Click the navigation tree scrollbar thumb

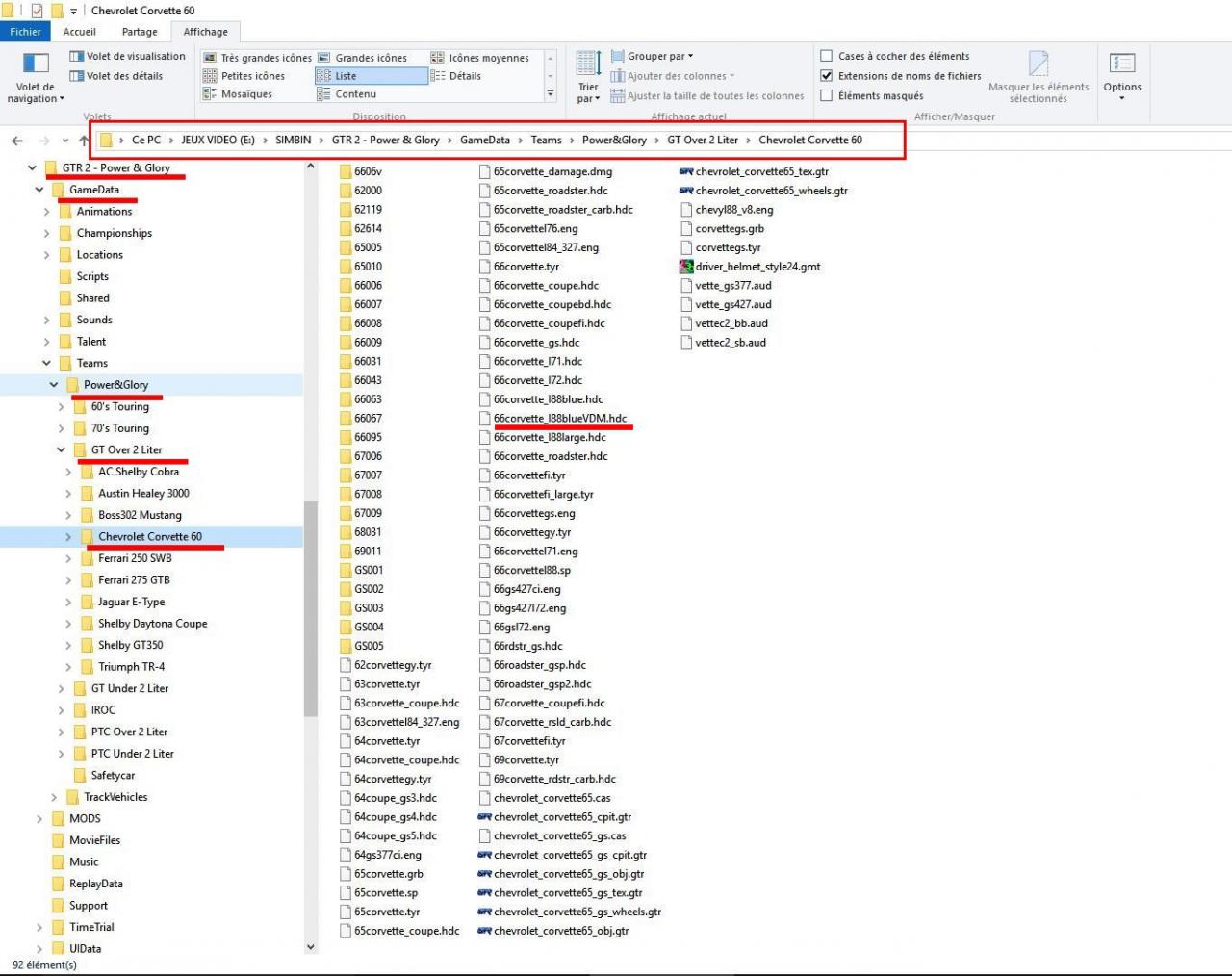click(310, 609)
